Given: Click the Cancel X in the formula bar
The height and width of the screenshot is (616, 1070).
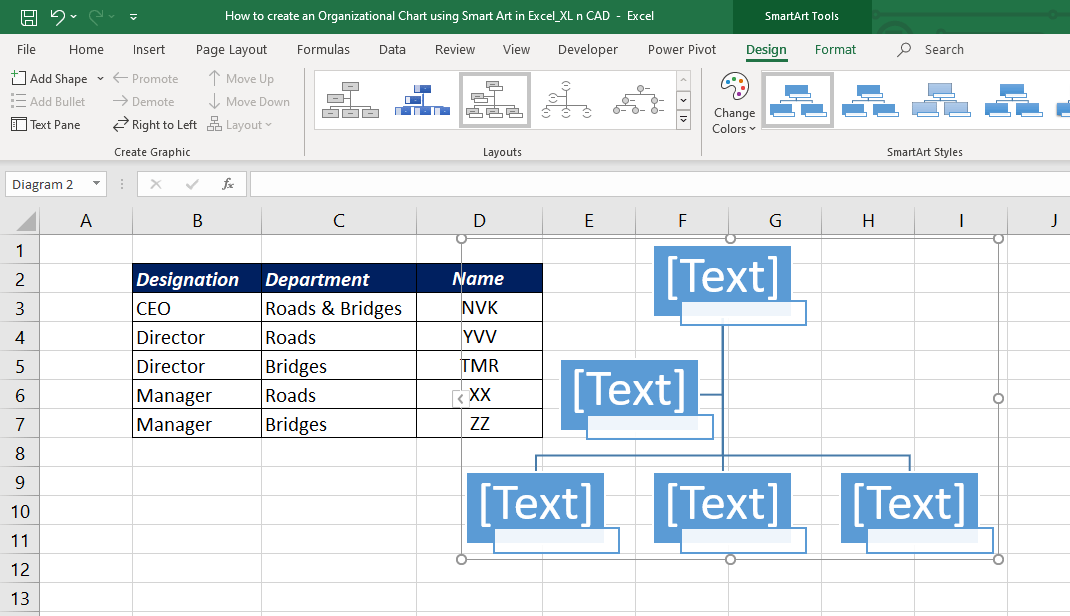Looking at the screenshot, I should (156, 184).
